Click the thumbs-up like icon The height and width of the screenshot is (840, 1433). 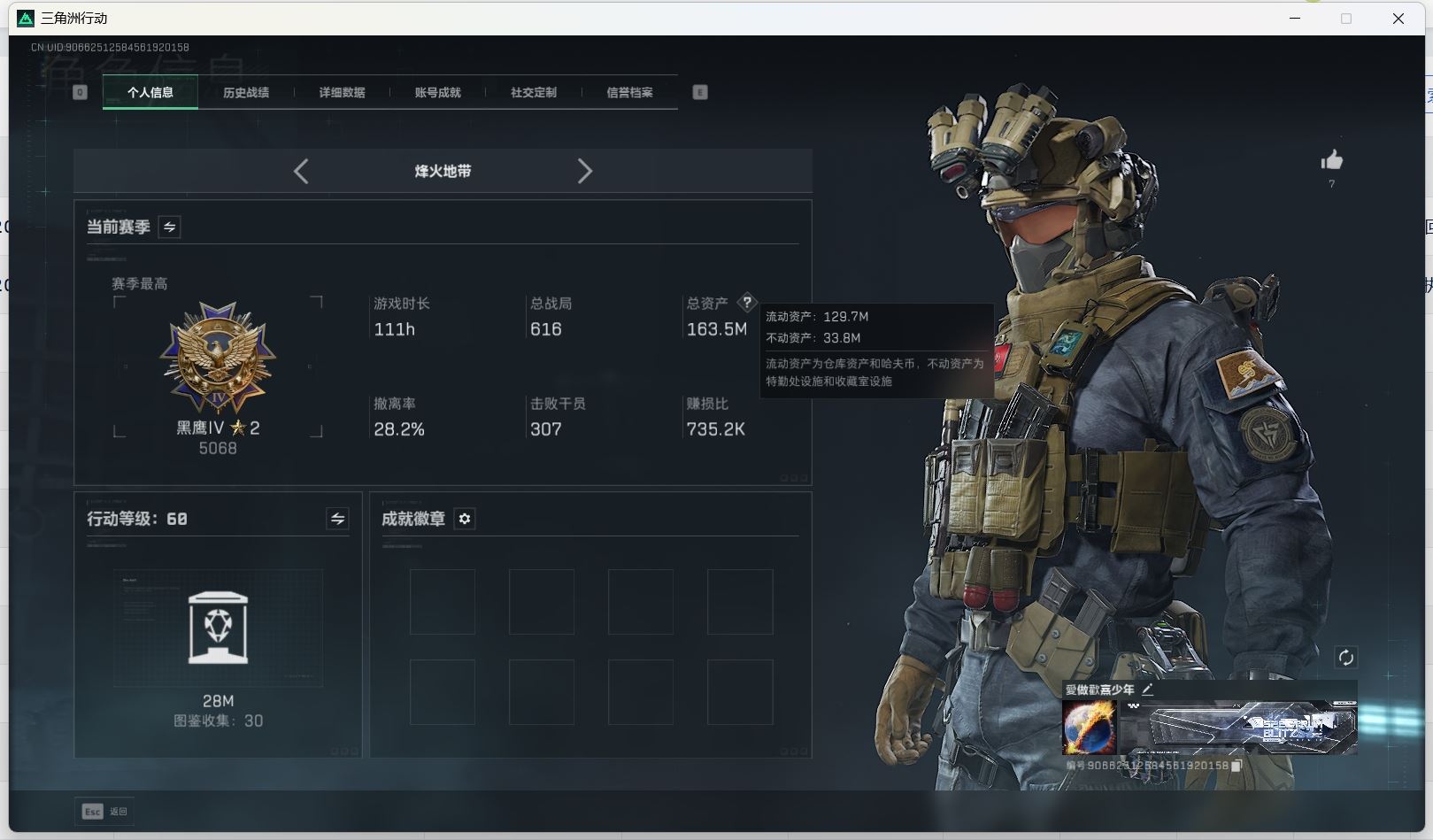click(x=1331, y=160)
